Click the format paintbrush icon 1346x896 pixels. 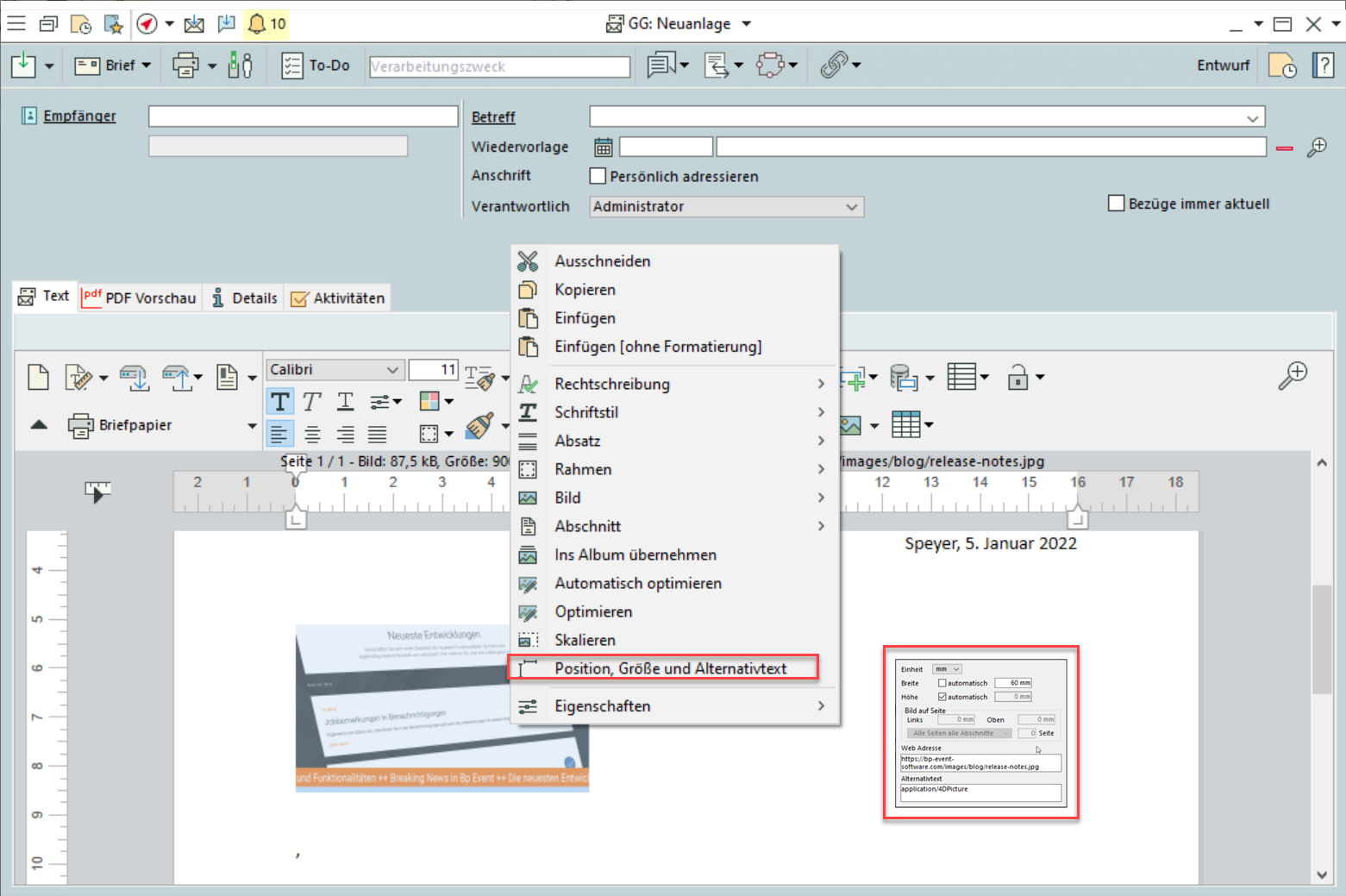(x=479, y=425)
